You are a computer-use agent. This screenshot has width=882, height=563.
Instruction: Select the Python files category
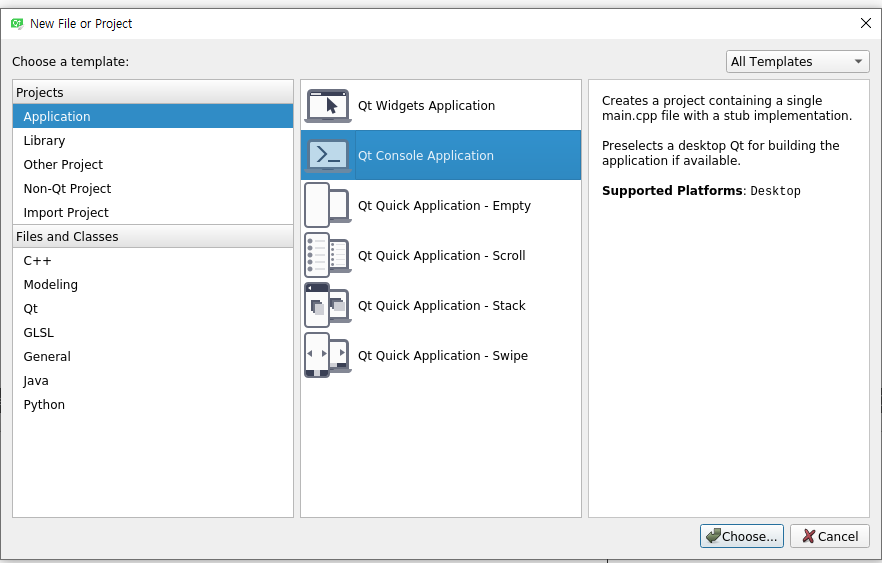pyautogui.click(x=153, y=405)
